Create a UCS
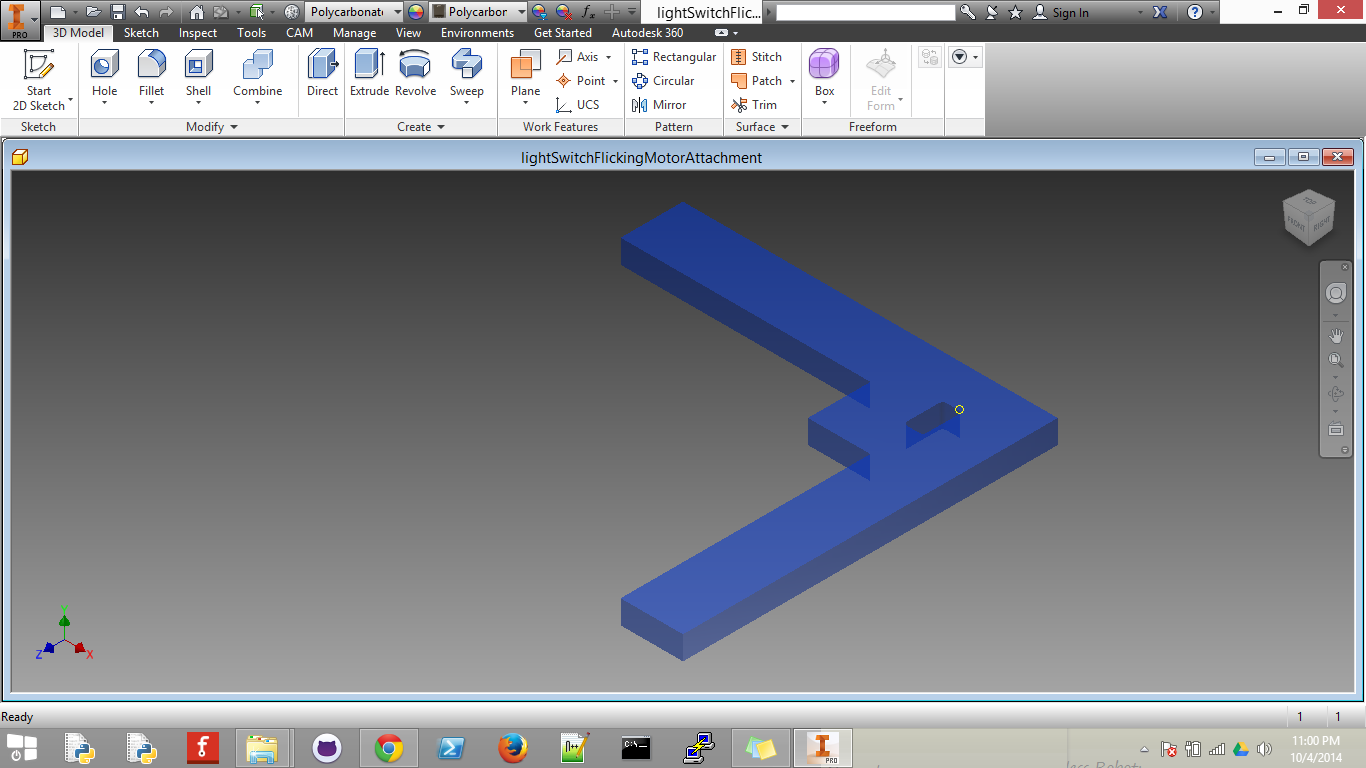The height and width of the screenshot is (768, 1366). 579,105
